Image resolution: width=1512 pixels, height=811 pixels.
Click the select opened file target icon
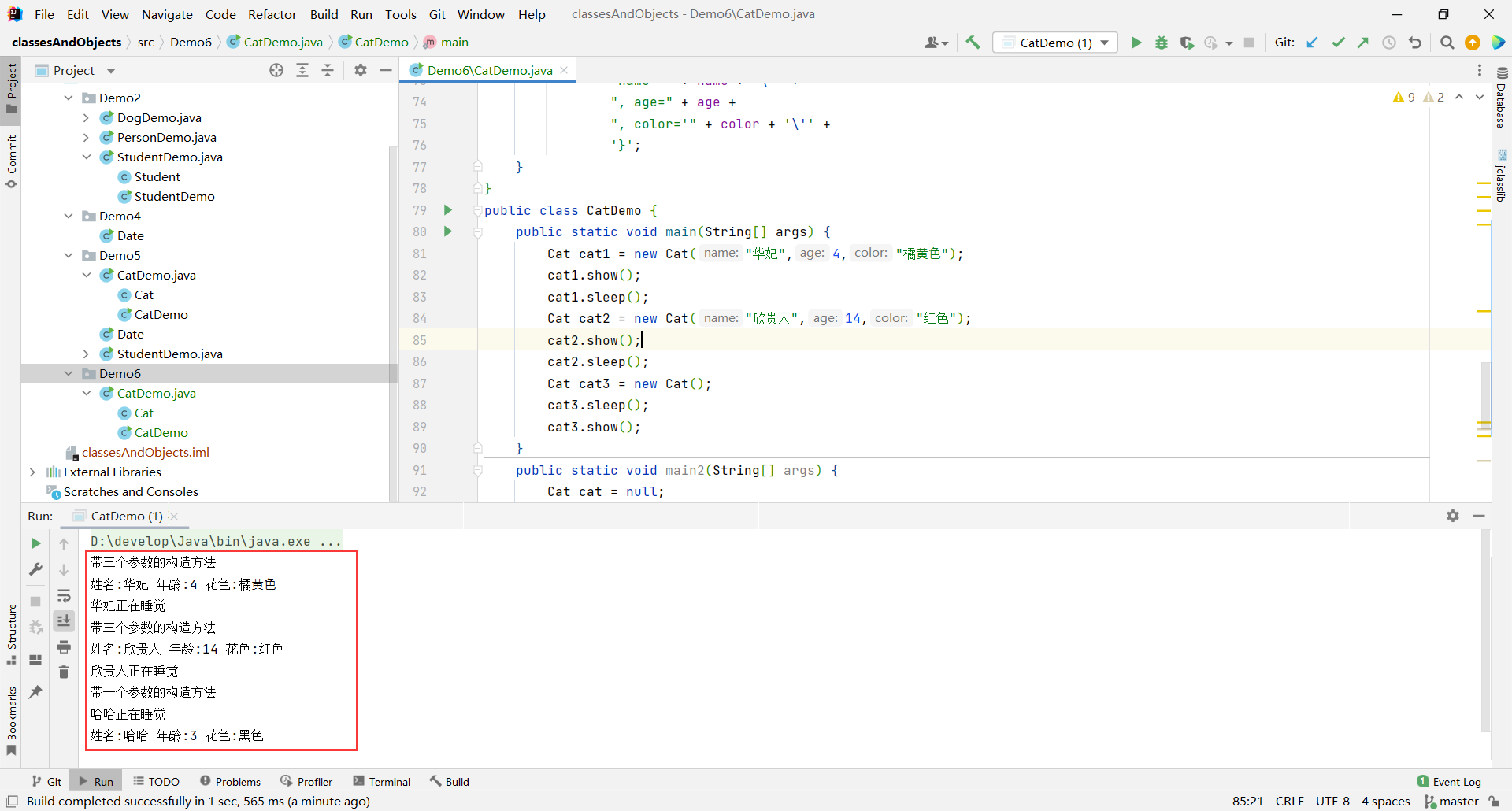tap(276, 70)
